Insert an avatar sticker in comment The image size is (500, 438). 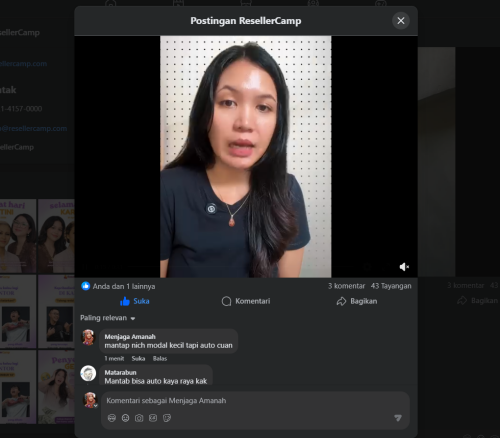112,418
